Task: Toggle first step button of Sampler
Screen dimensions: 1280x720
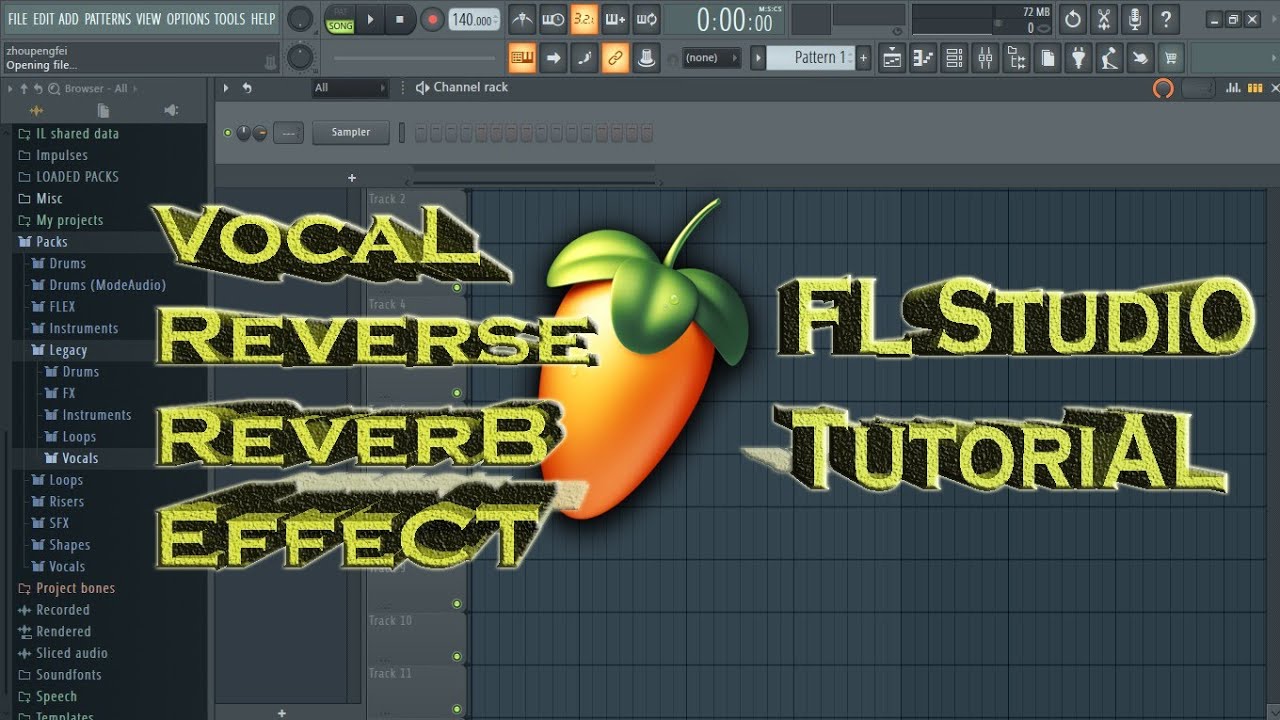Action: point(422,132)
